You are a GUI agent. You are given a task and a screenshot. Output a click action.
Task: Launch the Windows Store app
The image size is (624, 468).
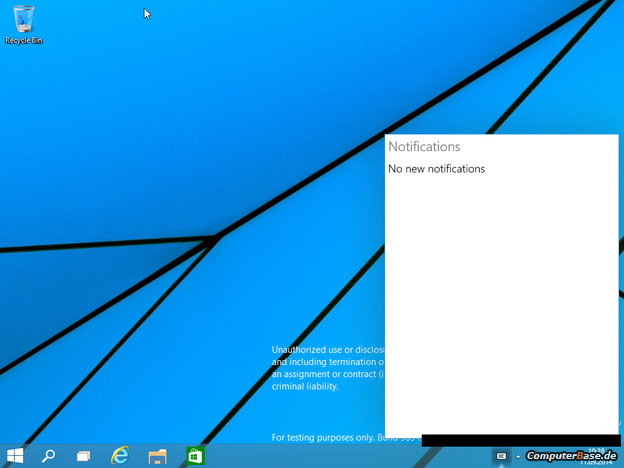click(195, 456)
